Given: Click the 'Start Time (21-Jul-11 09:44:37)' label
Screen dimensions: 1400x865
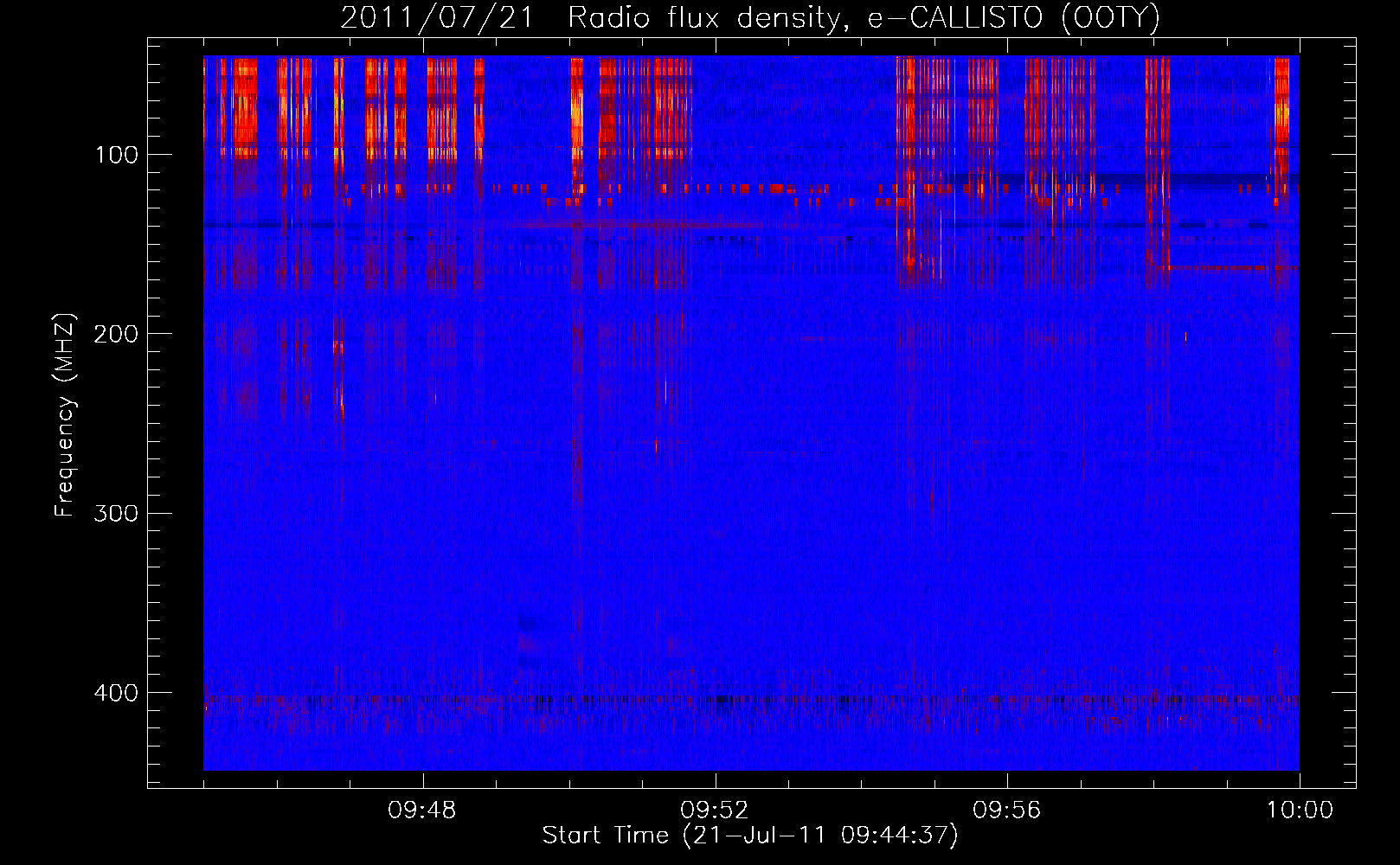Looking at the screenshot, I should pos(750,836).
